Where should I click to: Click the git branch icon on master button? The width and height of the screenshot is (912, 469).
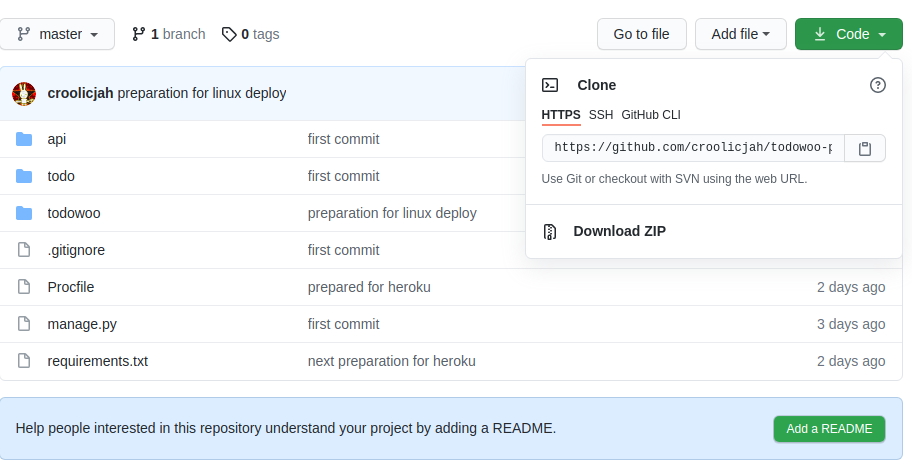24,34
